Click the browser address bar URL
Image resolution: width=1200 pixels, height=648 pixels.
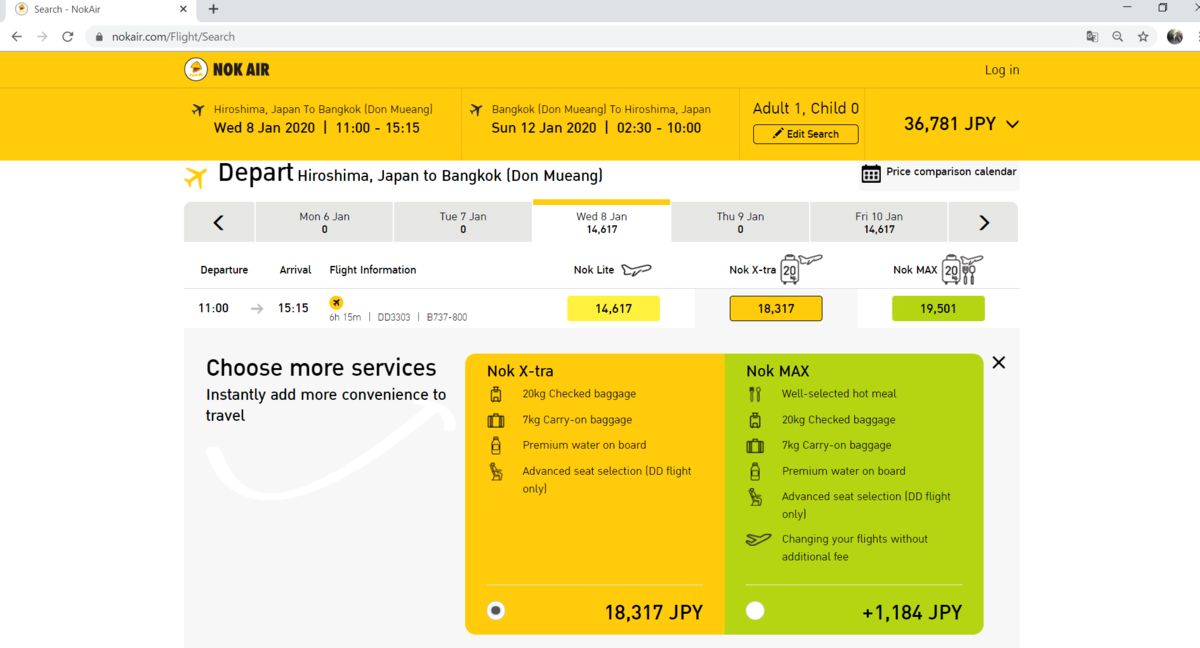coord(173,37)
